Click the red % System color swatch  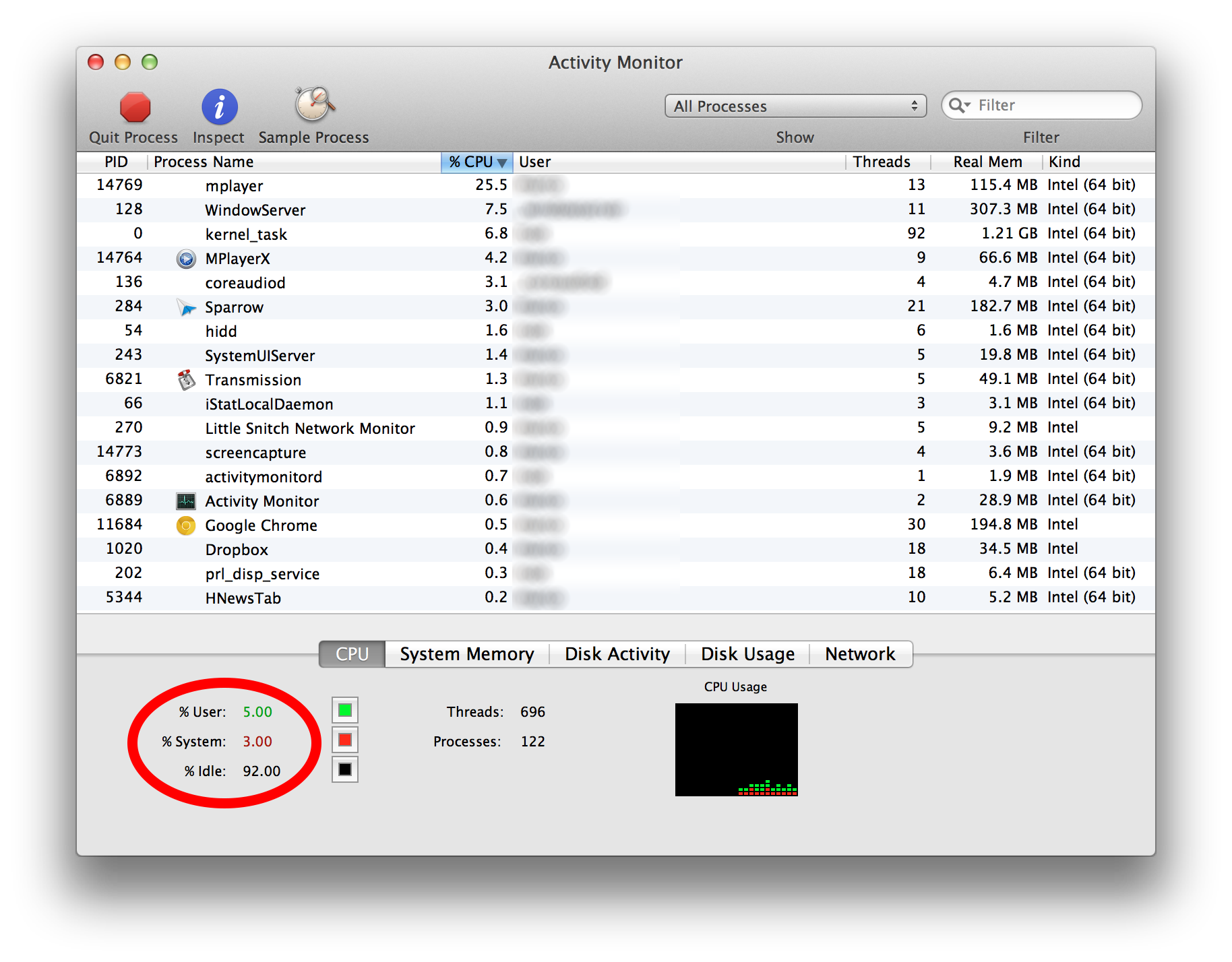pyautogui.click(x=345, y=740)
